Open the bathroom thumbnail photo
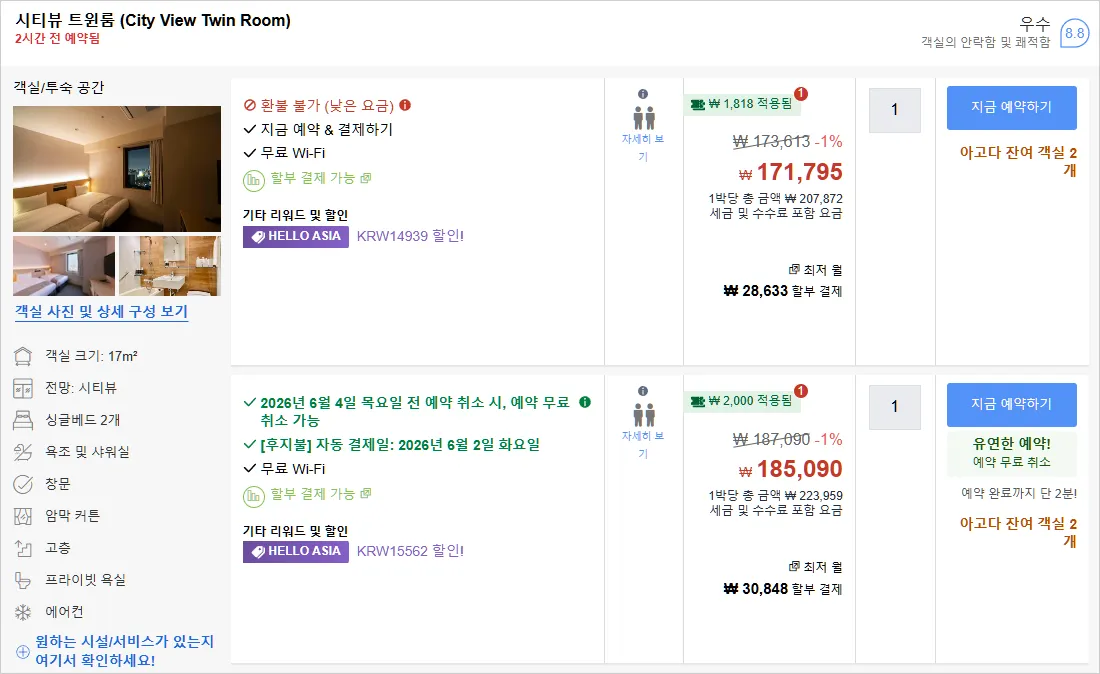Viewport: 1100px width, 674px height. (x=170, y=266)
